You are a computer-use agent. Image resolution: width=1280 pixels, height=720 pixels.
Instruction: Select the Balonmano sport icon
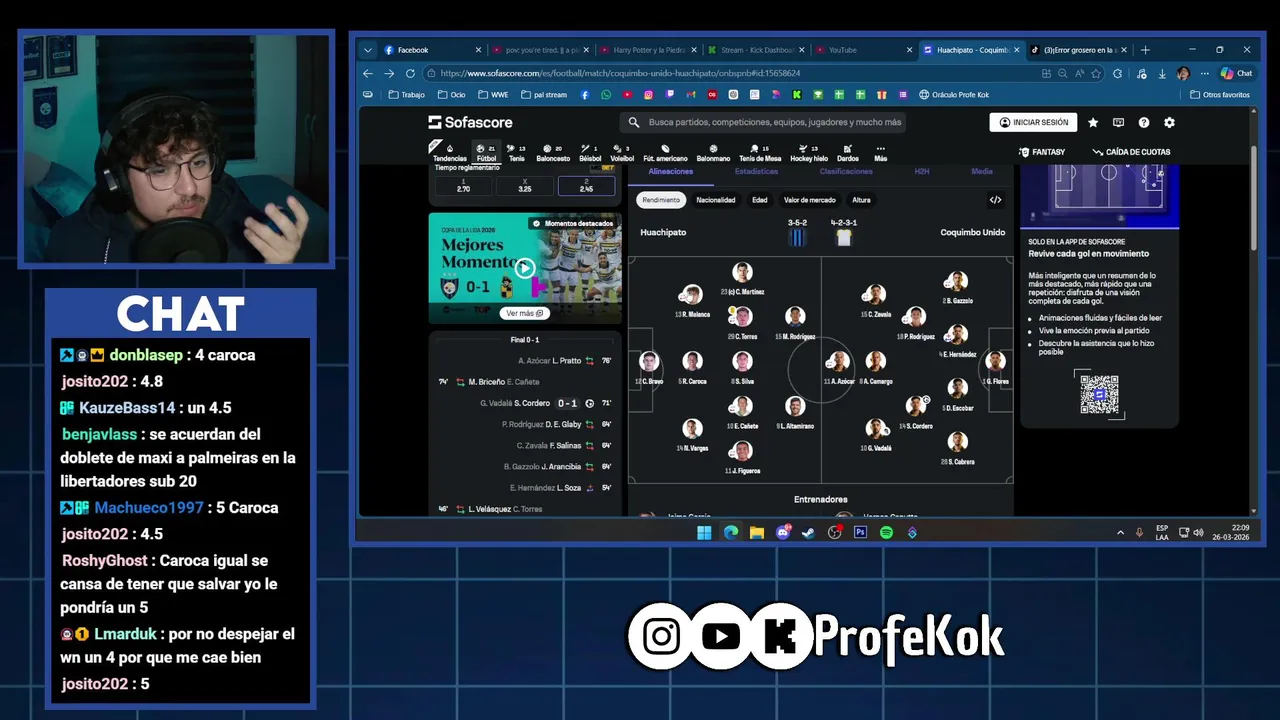pos(713,153)
